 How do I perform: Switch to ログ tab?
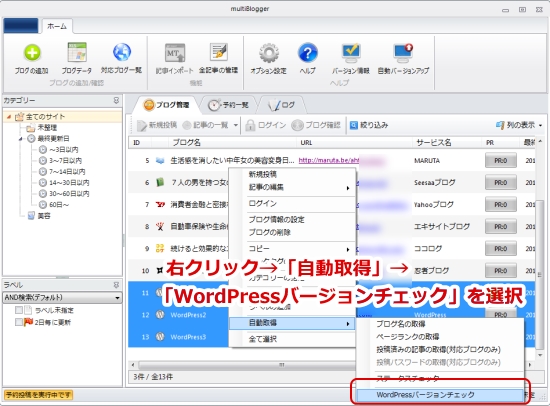coord(281,105)
